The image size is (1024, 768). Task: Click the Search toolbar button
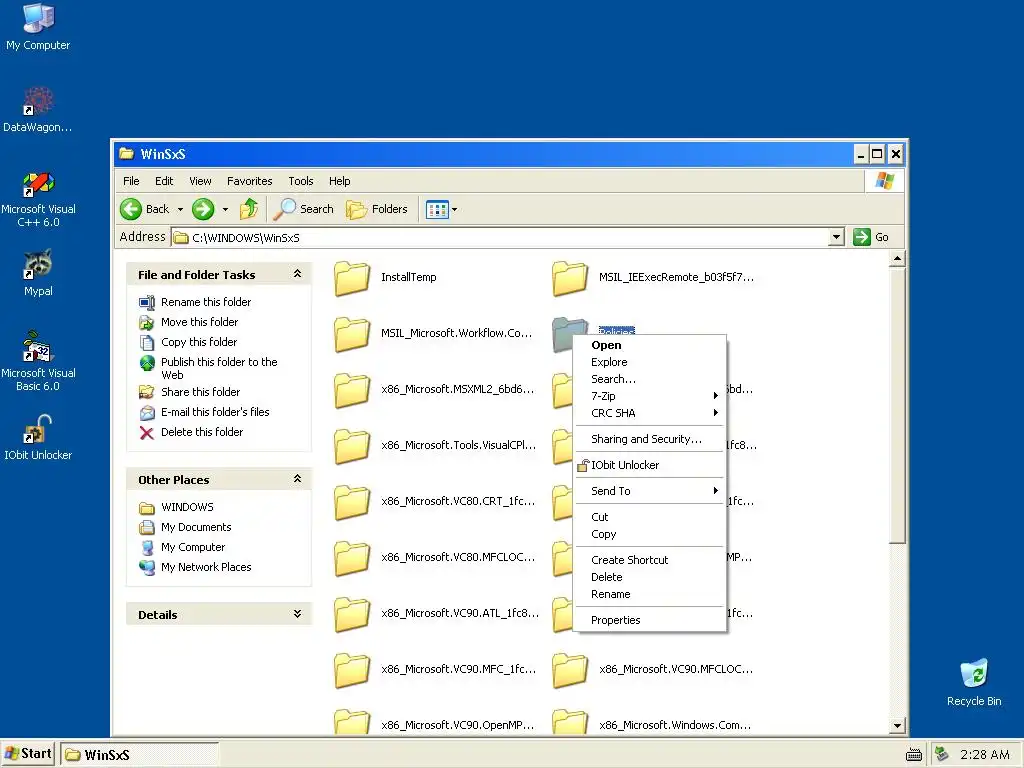[x=304, y=209]
